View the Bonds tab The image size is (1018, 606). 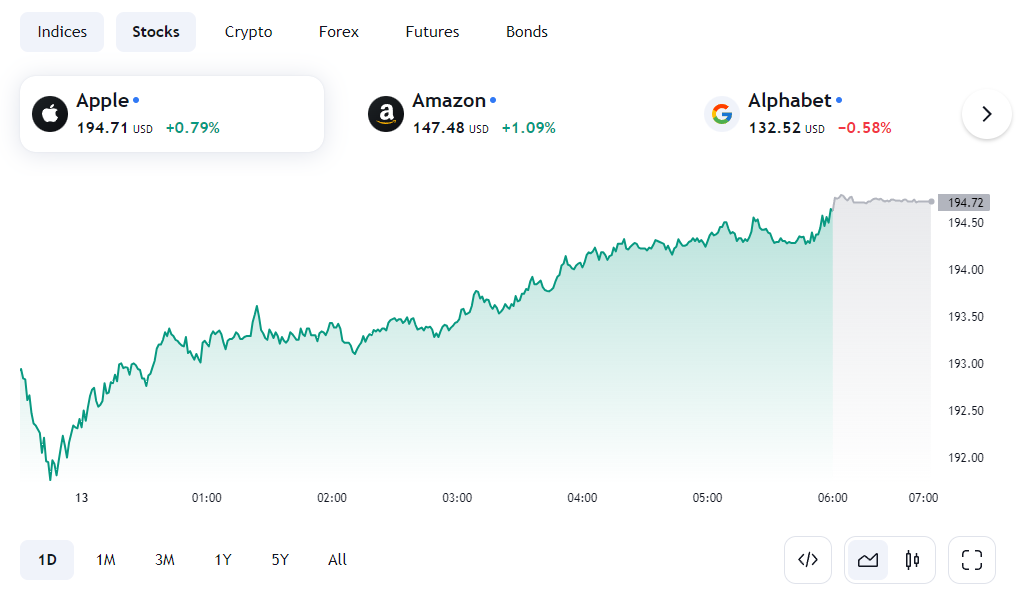click(x=527, y=32)
